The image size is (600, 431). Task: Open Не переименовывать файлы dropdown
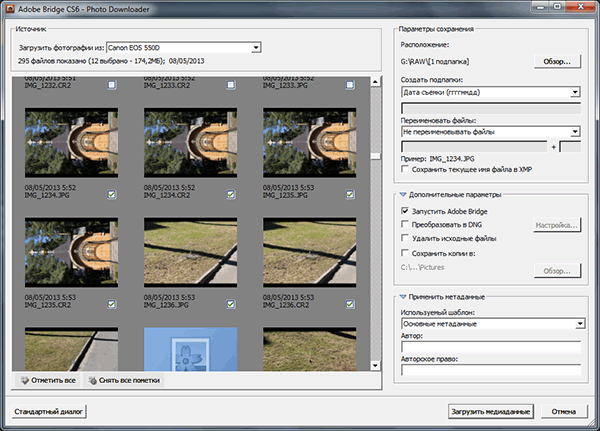[575, 132]
